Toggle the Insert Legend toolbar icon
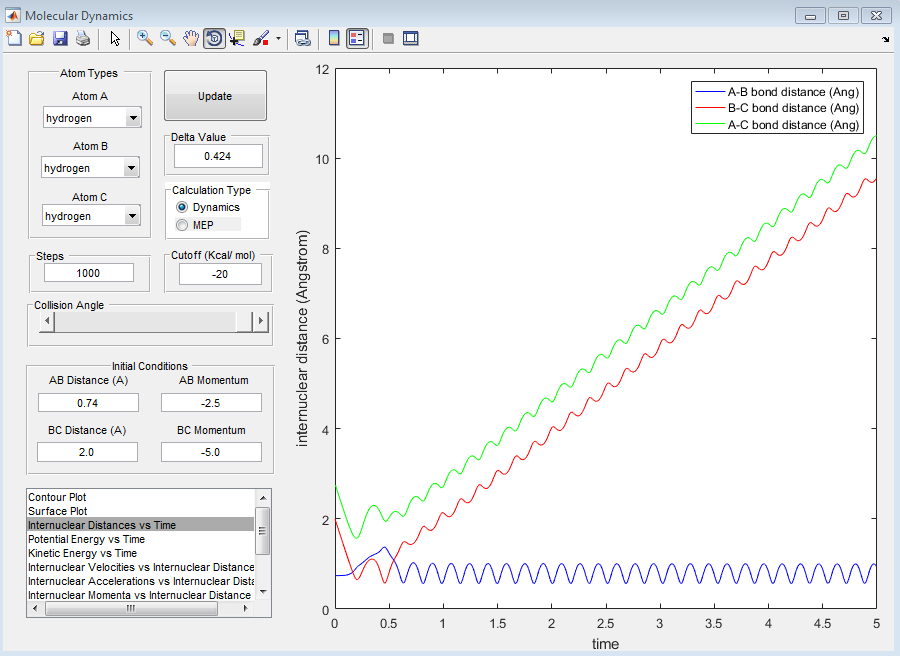 point(358,39)
